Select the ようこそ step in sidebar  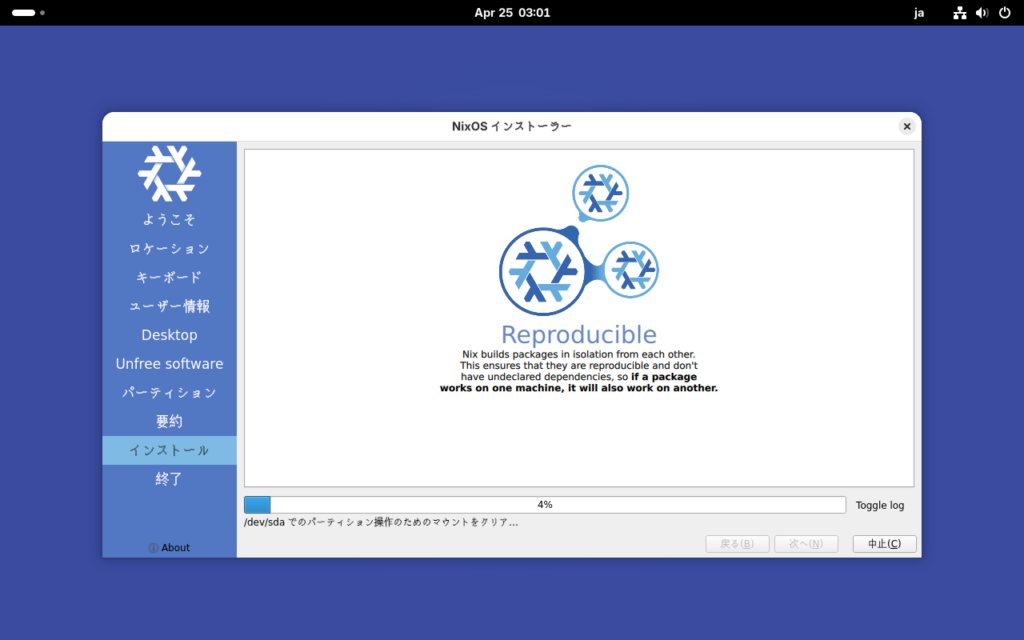pyautogui.click(x=169, y=219)
